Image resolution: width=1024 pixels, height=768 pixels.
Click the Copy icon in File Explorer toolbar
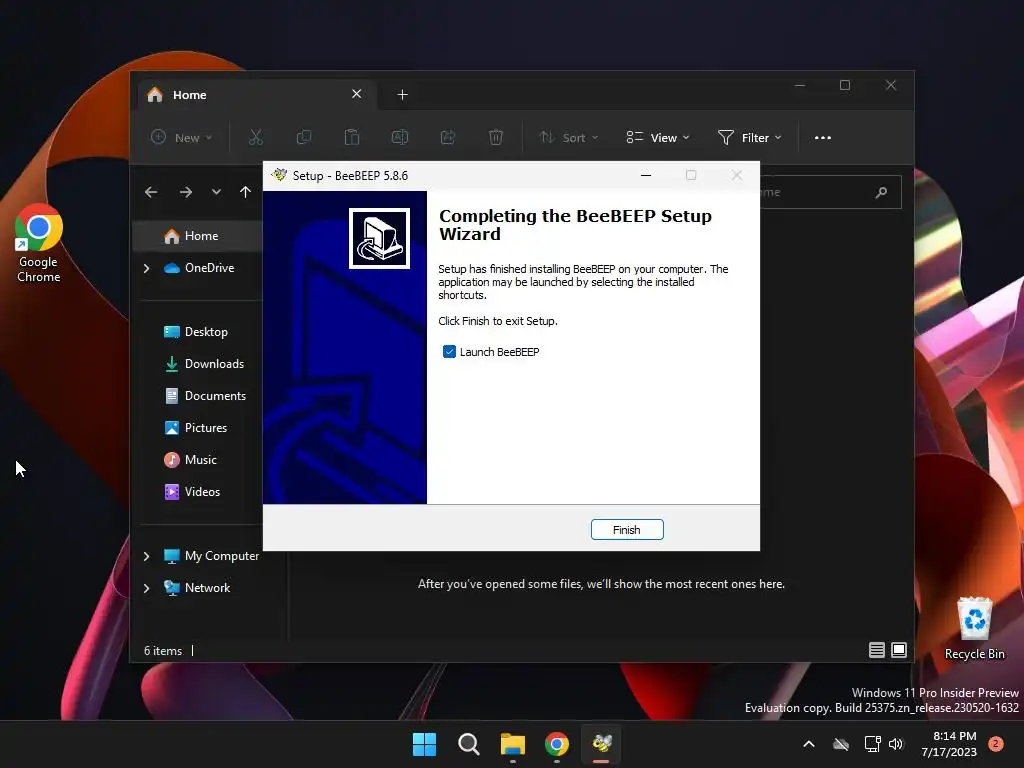(304, 137)
